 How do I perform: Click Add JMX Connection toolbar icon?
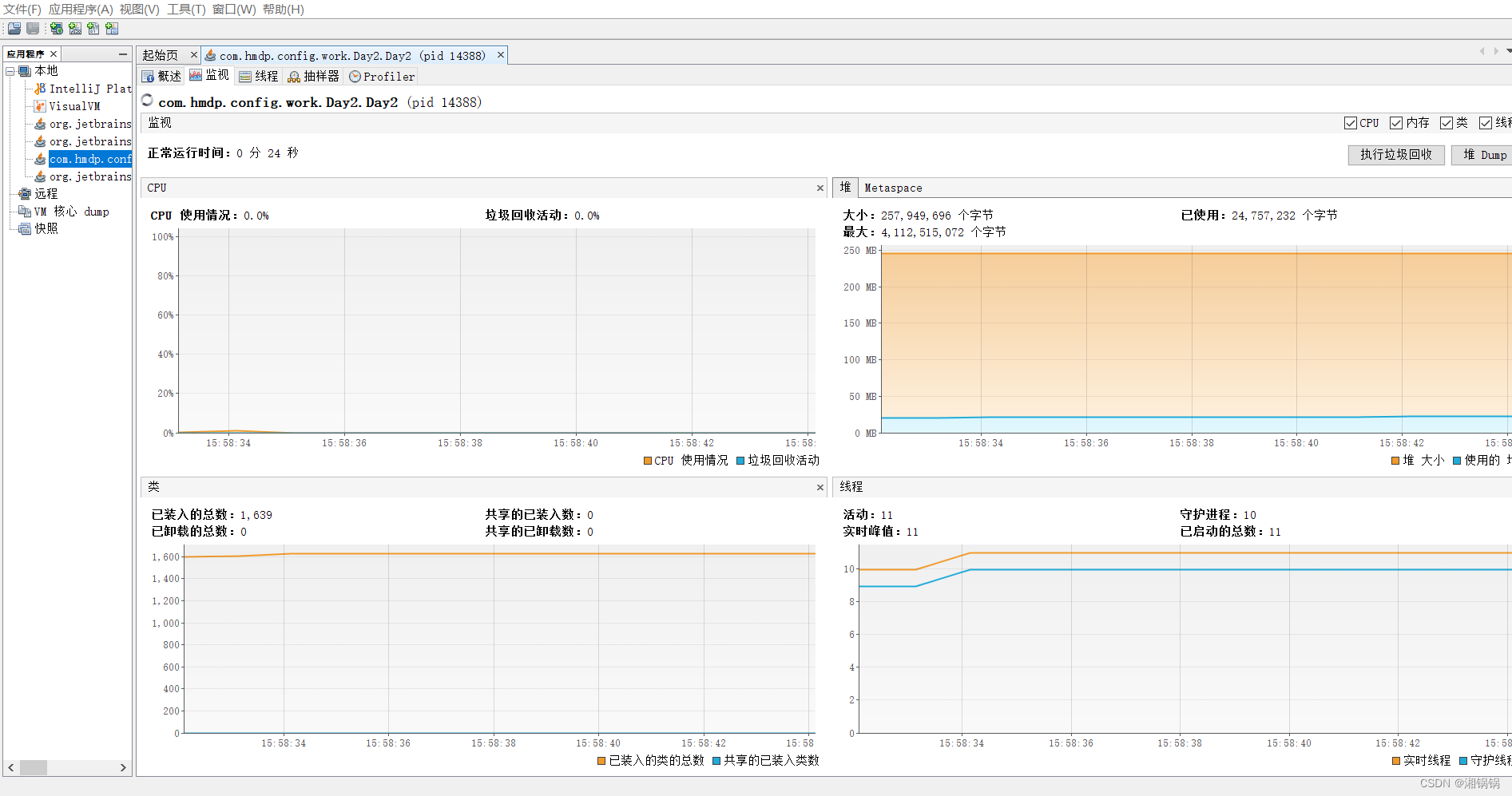tap(75, 29)
